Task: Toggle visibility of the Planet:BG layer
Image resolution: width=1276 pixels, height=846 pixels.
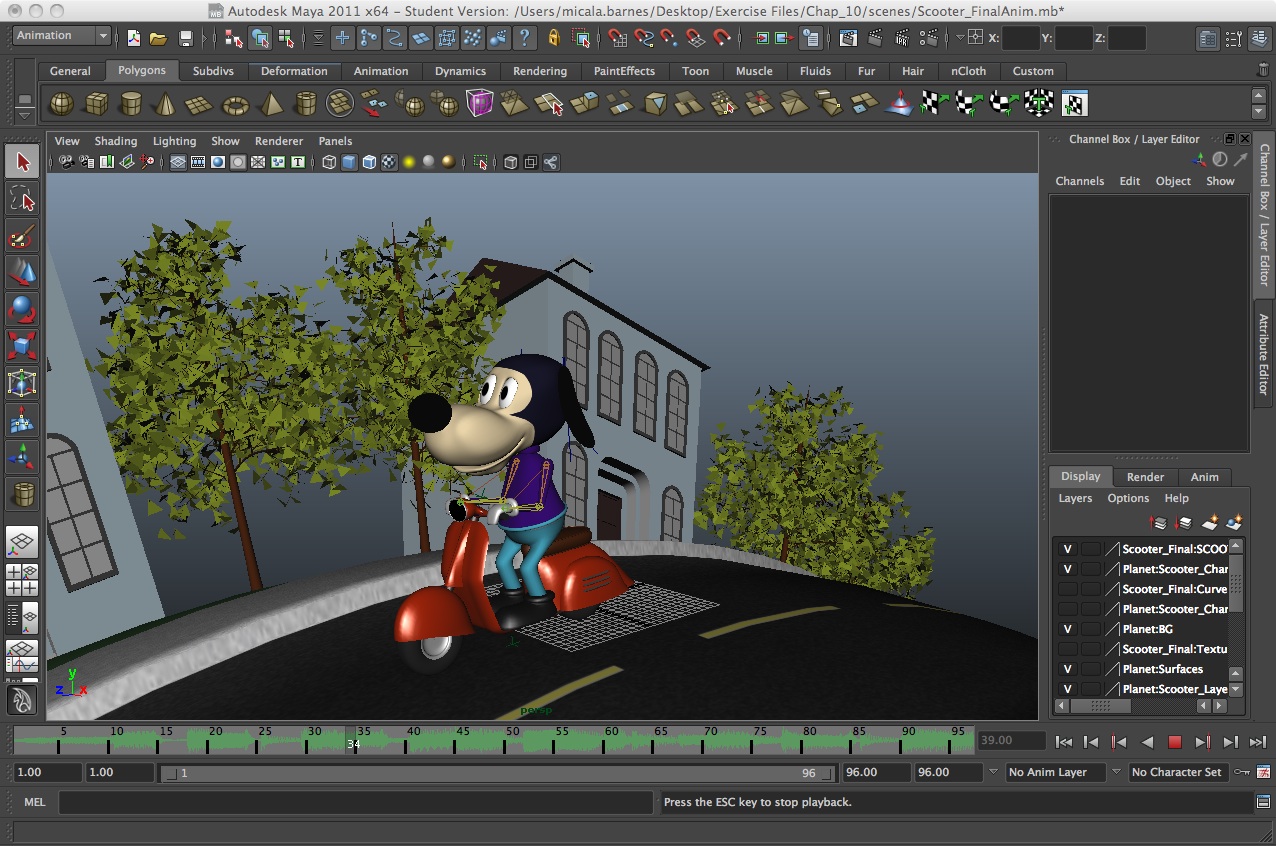Action: [x=1067, y=629]
